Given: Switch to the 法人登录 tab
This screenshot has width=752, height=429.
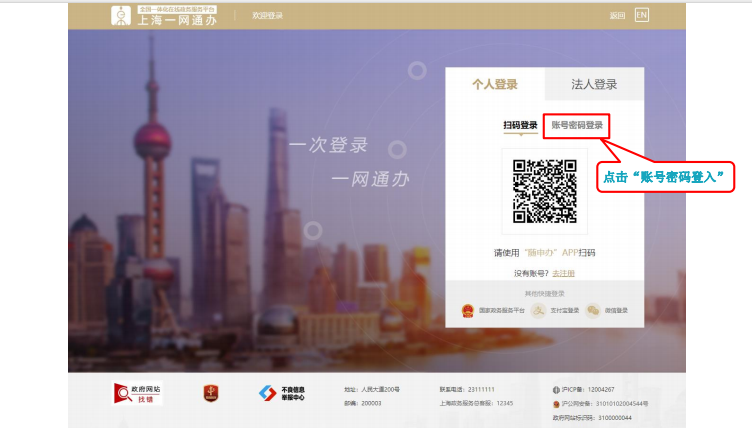Looking at the screenshot, I should click(594, 85).
